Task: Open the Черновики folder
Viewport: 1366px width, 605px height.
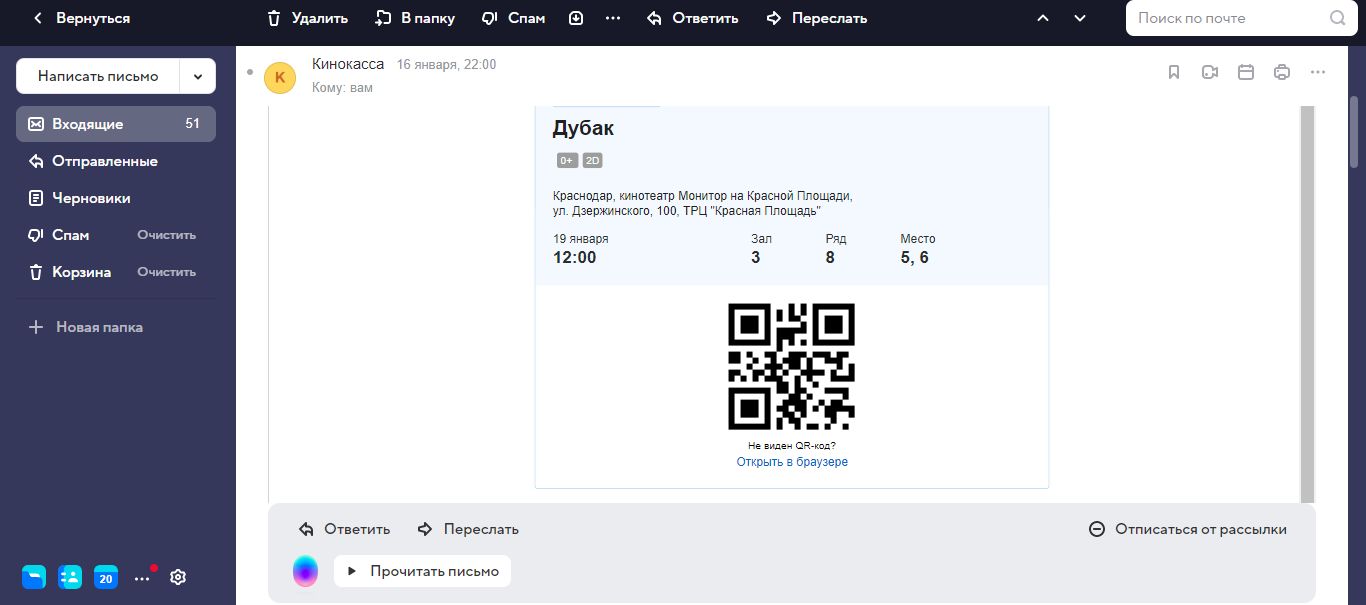Action: pyautogui.click(x=91, y=198)
